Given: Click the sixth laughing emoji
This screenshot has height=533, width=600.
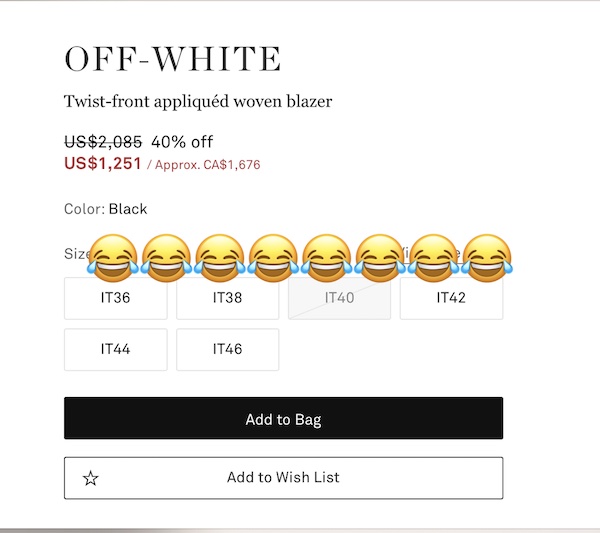Looking at the screenshot, I should pyautogui.click(x=380, y=258).
